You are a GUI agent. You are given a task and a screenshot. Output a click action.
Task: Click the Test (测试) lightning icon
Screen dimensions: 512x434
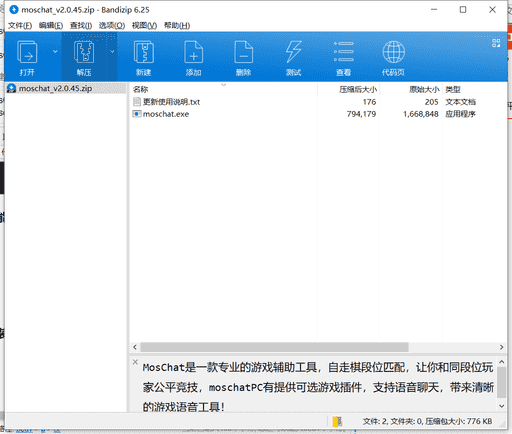coord(294,52)
